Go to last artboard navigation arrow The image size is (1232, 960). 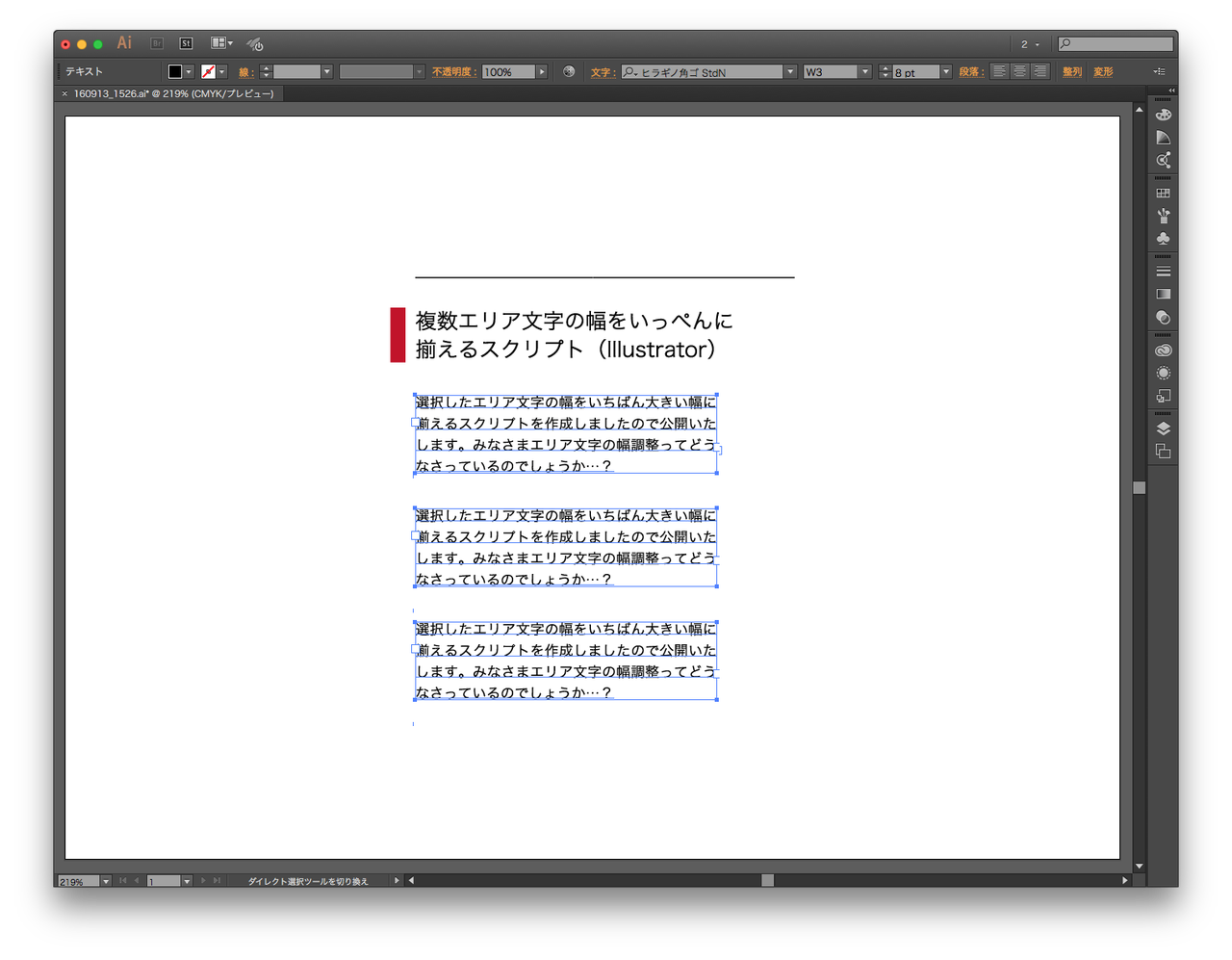217,880
